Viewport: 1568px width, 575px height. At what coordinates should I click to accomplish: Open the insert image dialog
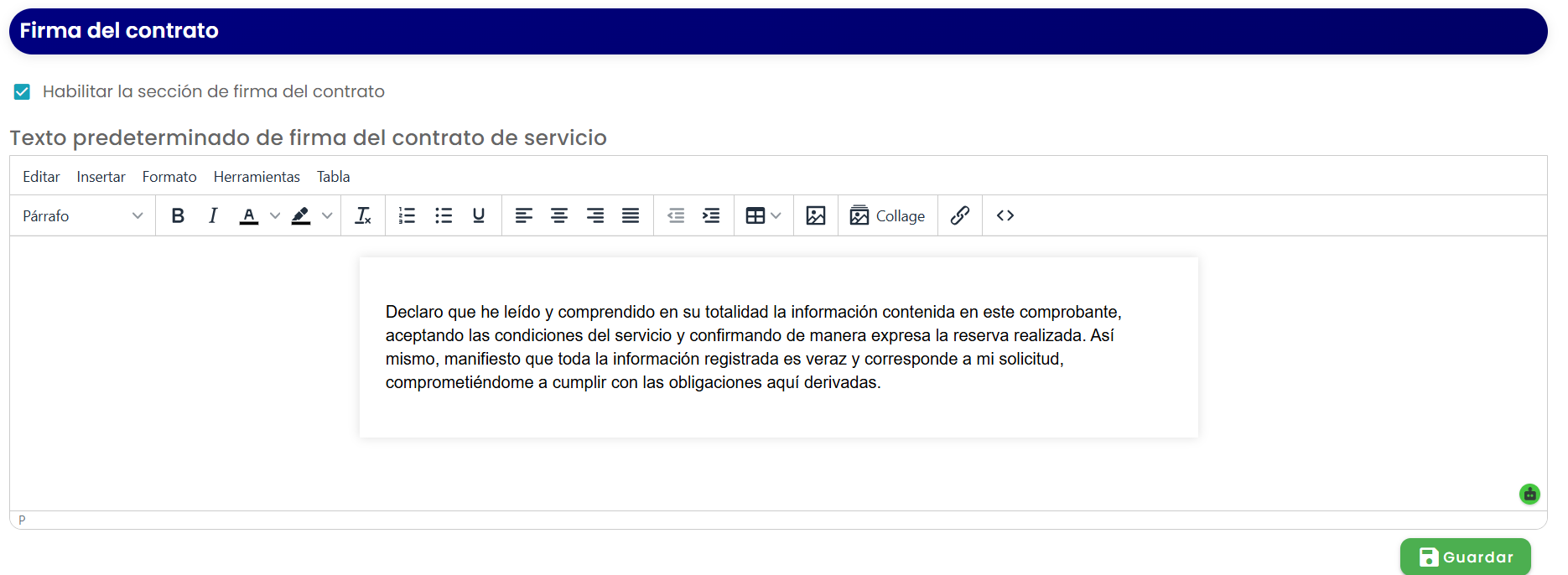(x=816, y=215)
